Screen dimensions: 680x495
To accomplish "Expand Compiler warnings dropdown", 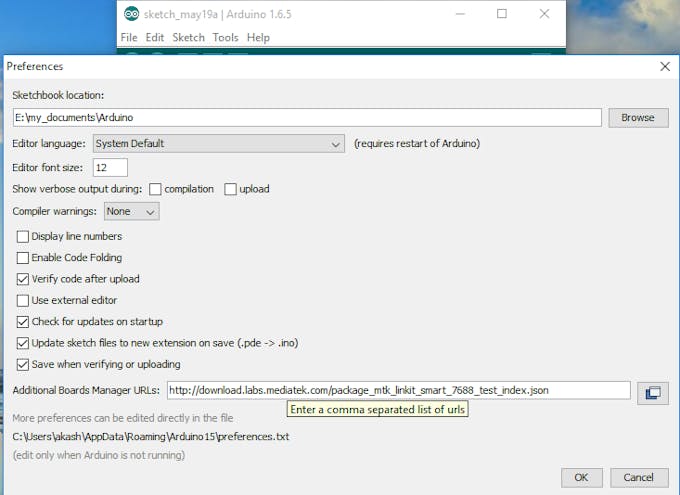I will pos(131,211).
